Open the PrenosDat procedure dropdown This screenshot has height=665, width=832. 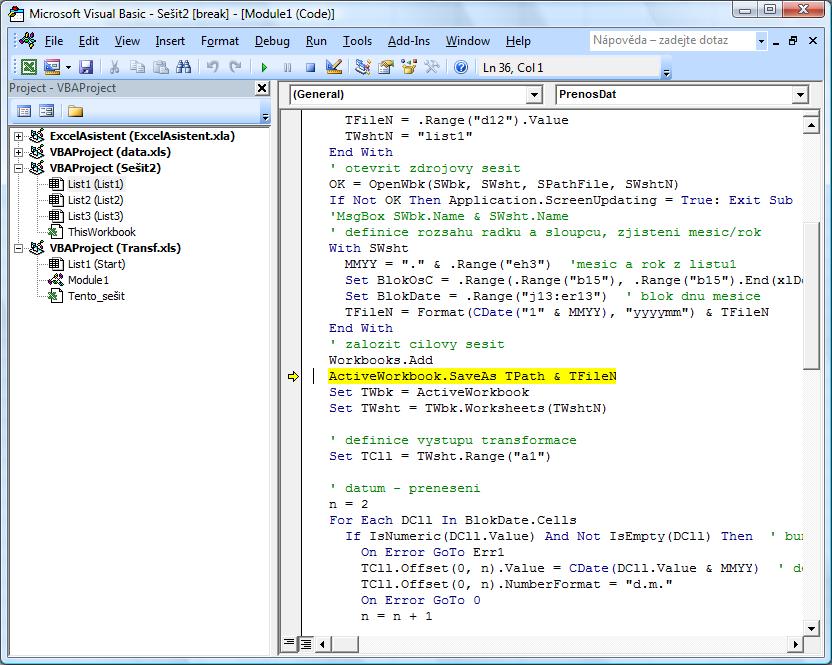point(800,94)
